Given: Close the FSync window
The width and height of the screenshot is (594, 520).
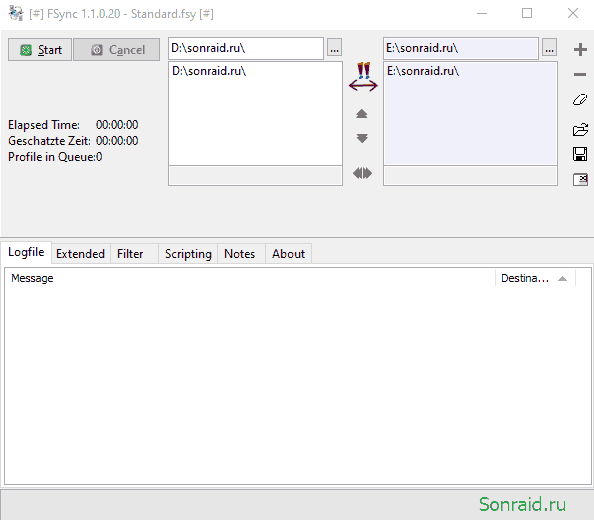Looking at the screenshot, I should point(572,14).
